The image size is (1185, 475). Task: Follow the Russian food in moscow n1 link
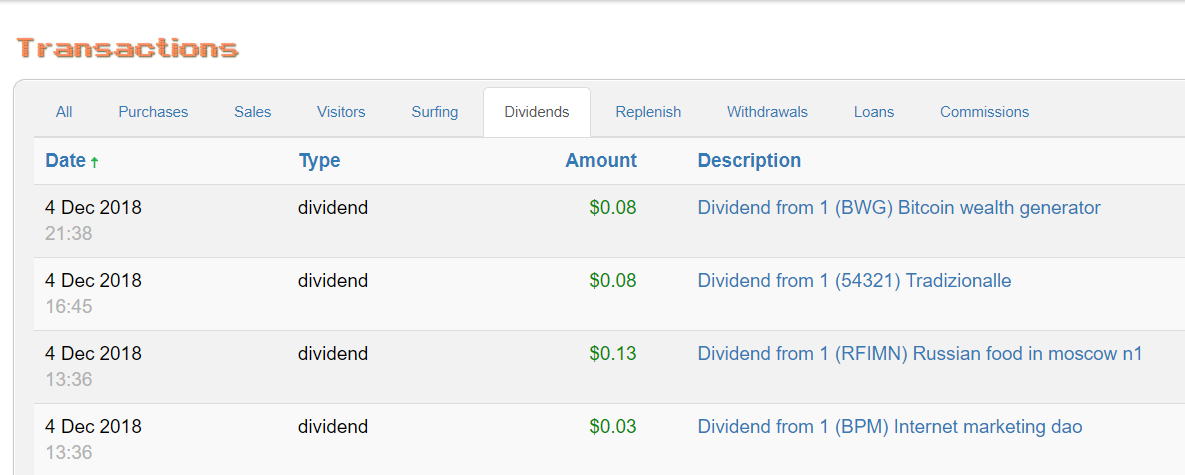tap(920, 354)
